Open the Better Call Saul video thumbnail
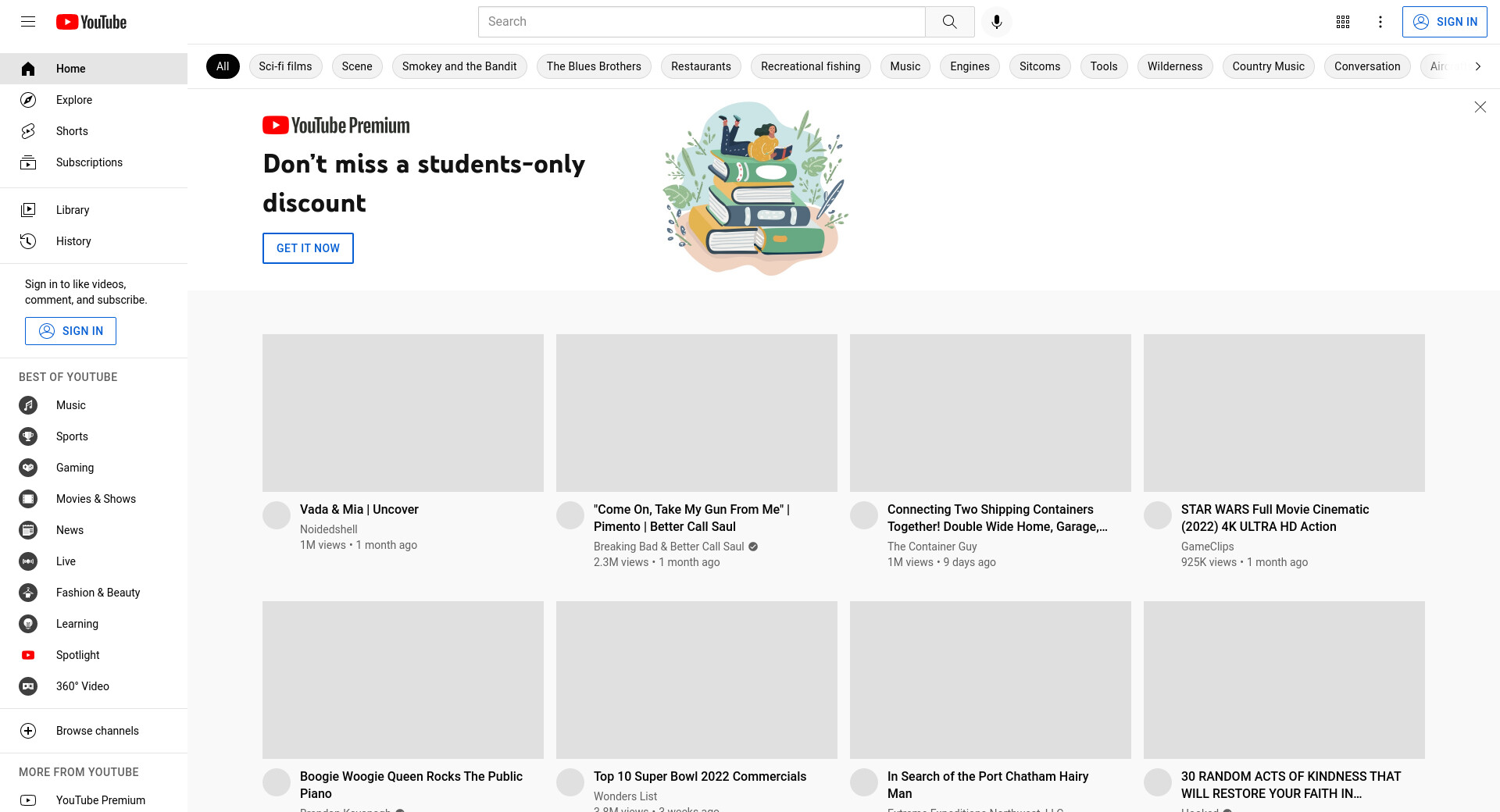 [x=697, y=413]
